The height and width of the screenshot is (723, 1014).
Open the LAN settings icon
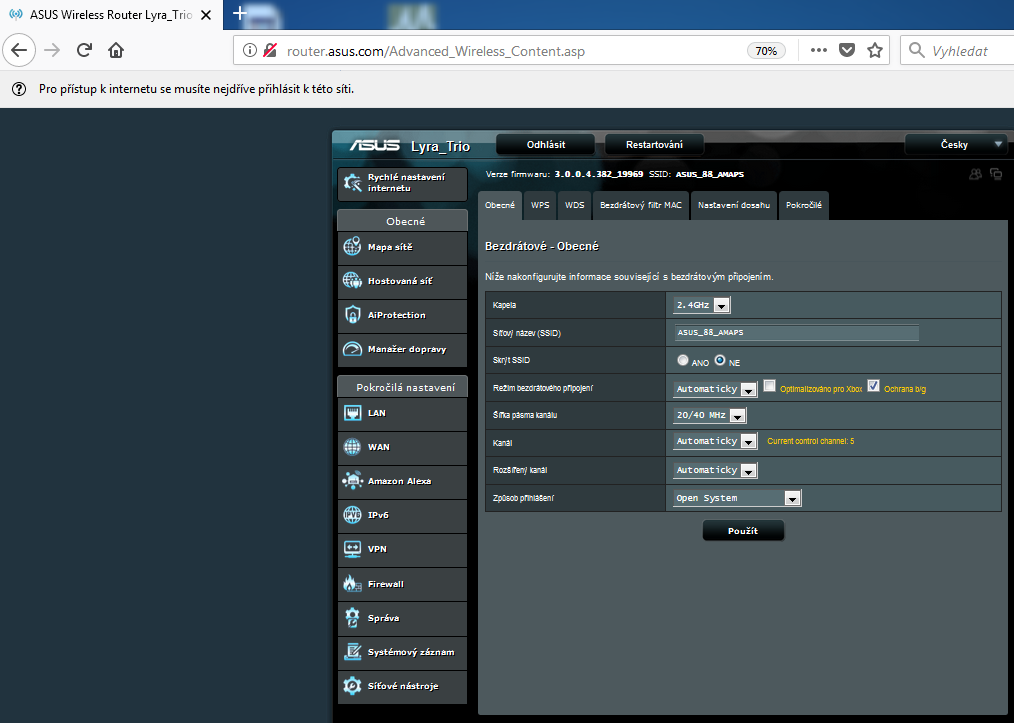coord(352,413)
